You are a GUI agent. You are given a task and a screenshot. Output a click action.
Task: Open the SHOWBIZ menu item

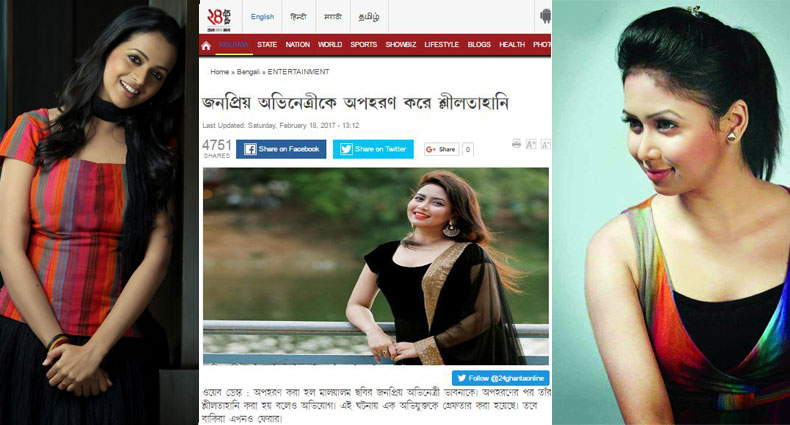(x=401, y=44)
